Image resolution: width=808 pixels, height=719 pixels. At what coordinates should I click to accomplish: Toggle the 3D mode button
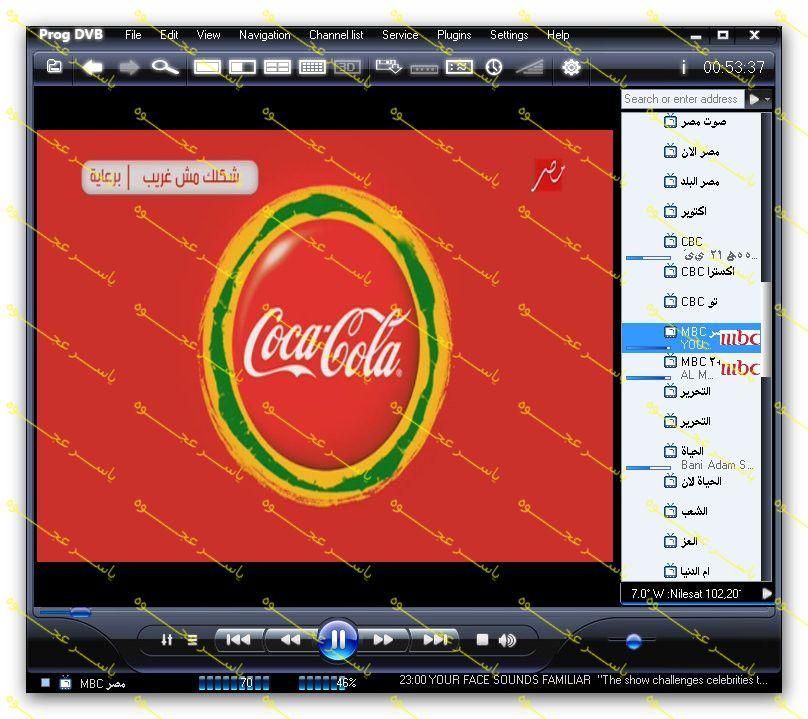[x=347, y=67]
